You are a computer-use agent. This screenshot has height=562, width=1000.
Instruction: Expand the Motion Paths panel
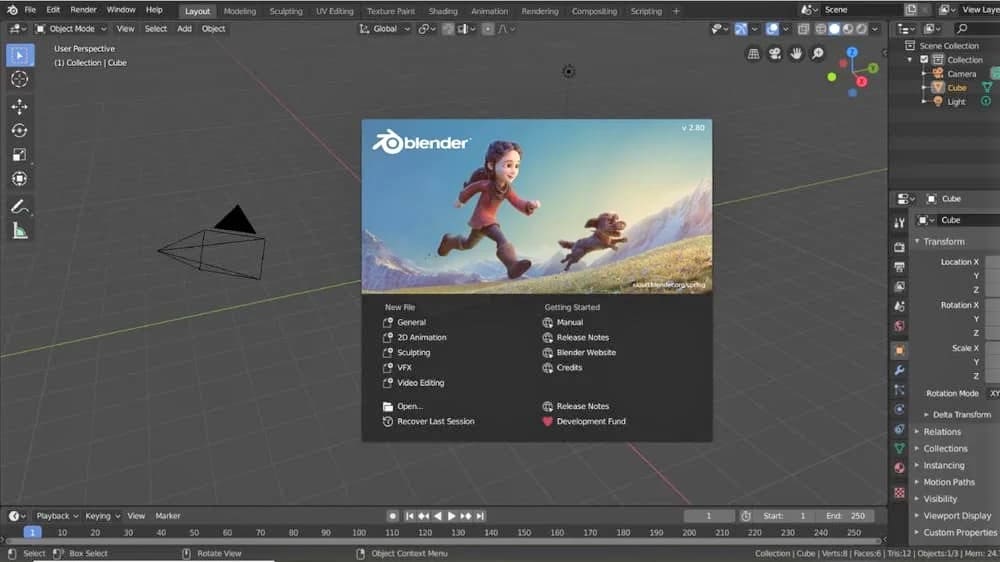[x=949, y=482]
